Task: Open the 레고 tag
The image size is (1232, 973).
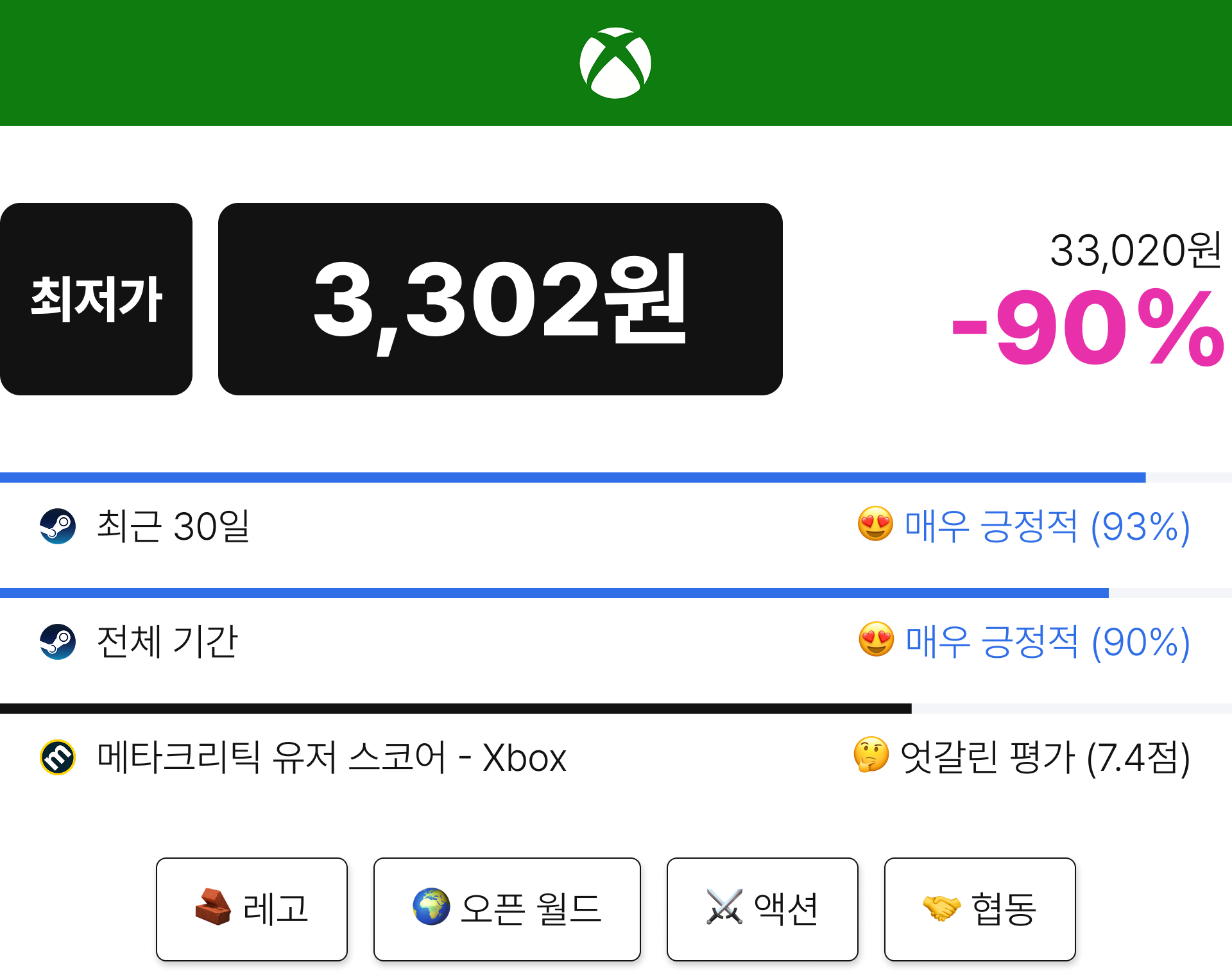Action: pyautogui.click(x=252, y=909)
